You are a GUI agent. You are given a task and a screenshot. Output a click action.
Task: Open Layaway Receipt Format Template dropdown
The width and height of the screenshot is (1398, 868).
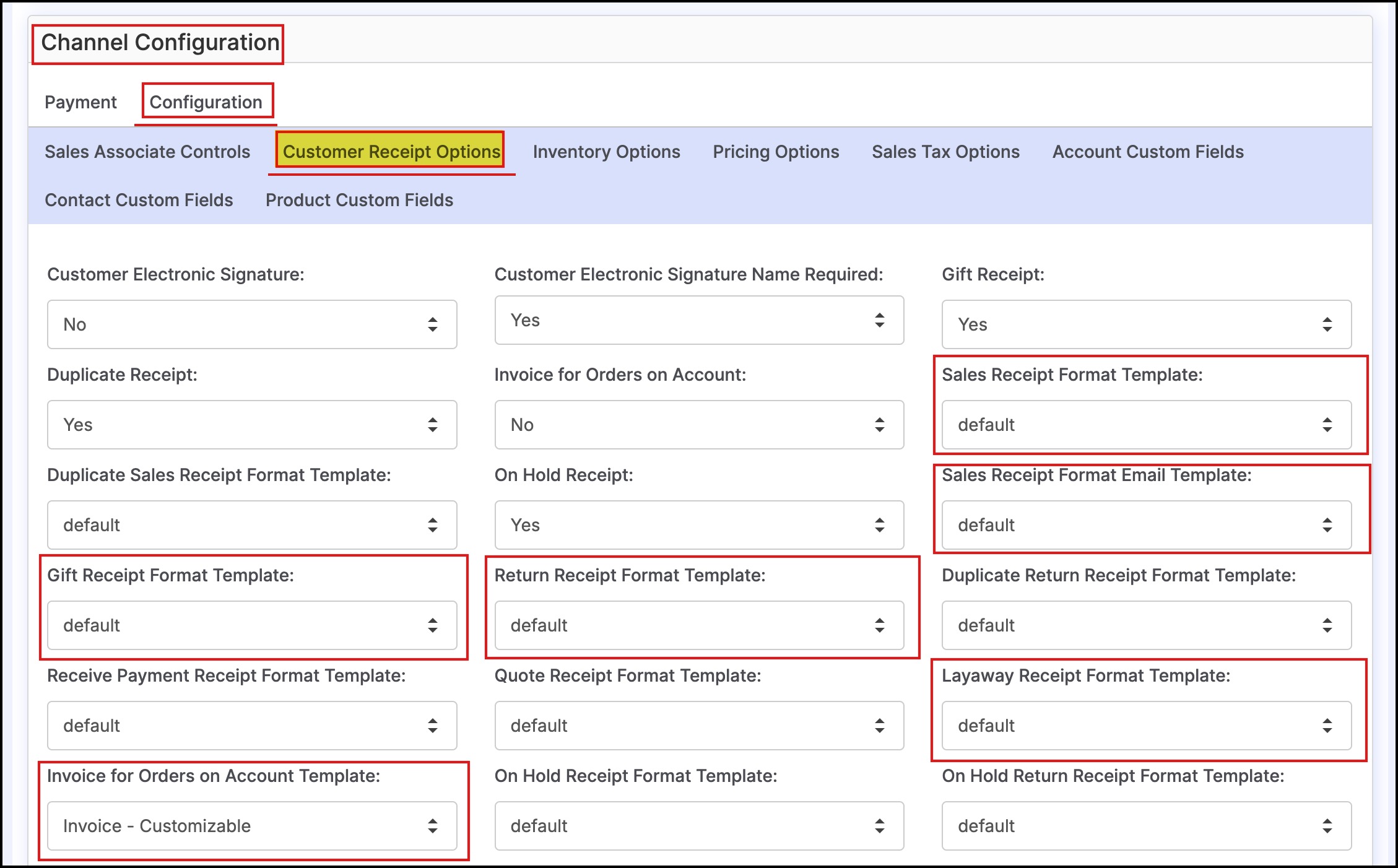click(1147, 726)
